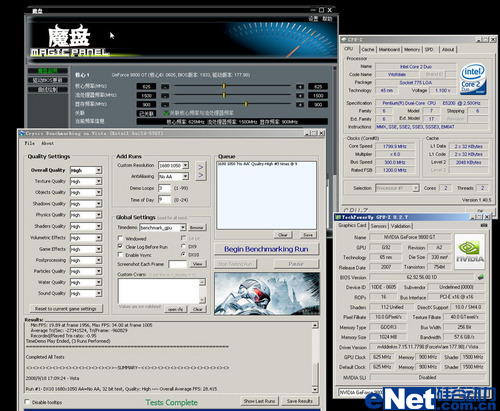The image size is (500, 411).
Task: Click Show Last Runs button
Action: click(259, 401)
